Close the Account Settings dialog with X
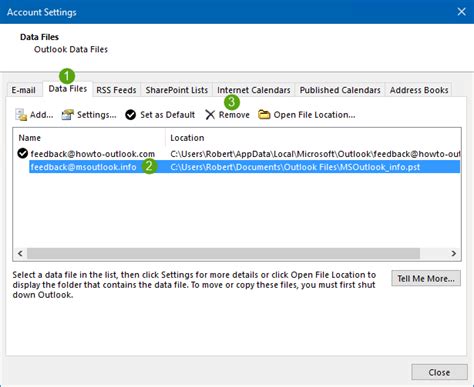Viewport: 474px width, 387px height. [x=462, y=12]
